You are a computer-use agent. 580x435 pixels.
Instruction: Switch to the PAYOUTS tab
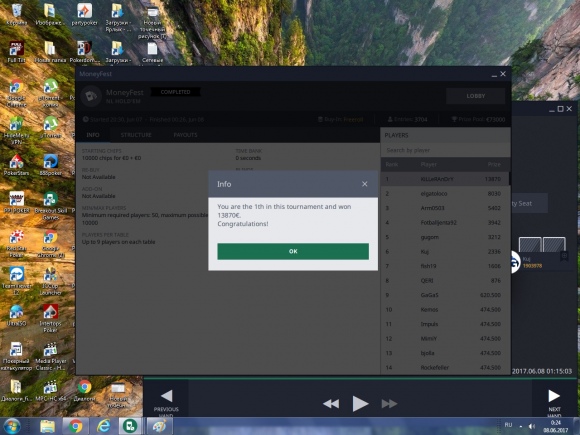pos(185,135)
